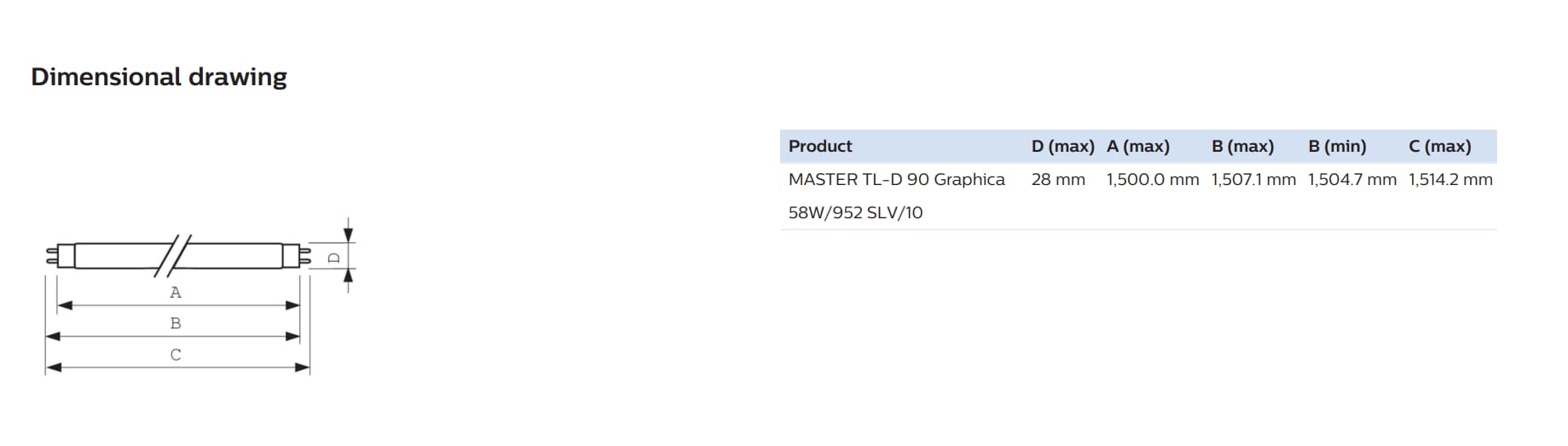Click the 1,507.1 mm value cell
The width and height of the screenshot is (1568, 446).
pos(1253,179)
